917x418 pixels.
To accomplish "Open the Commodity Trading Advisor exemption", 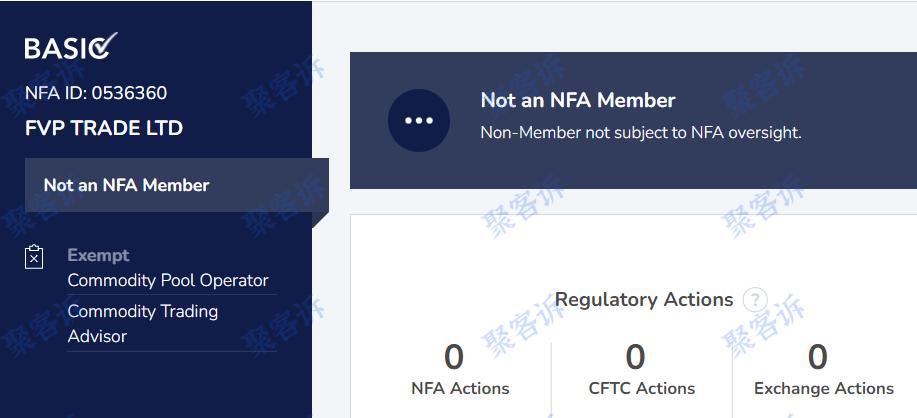I will [x=143, y=323].
